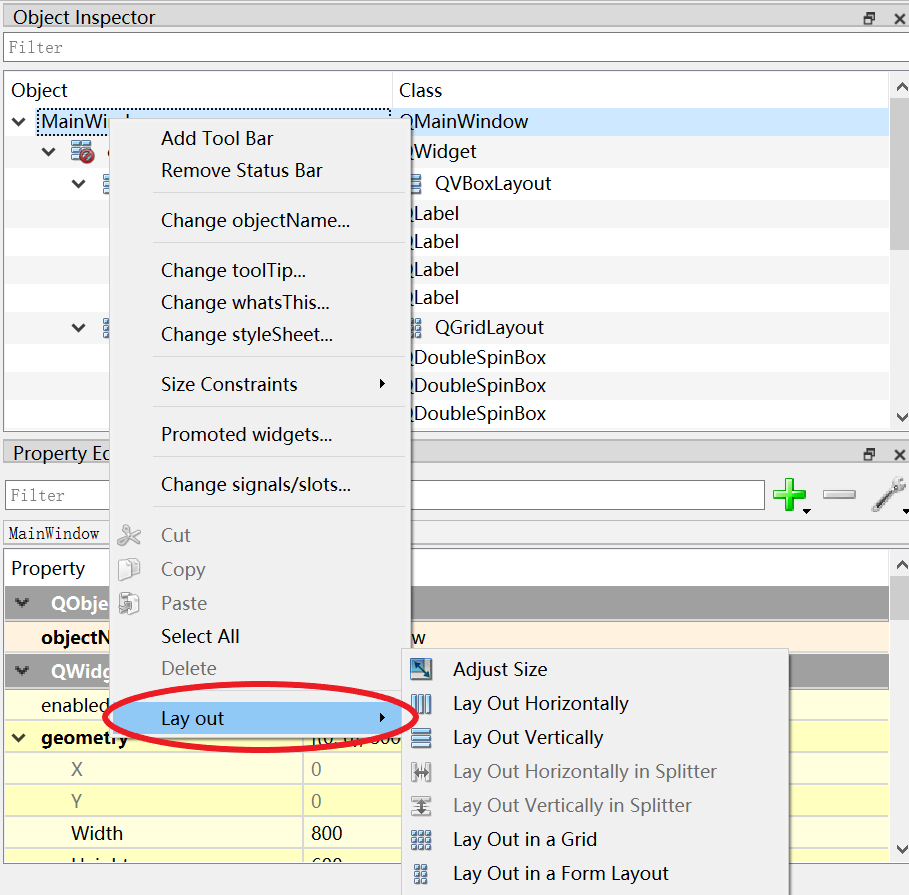Click Object Inspector vertical scrollbar thumb

[x=899, y=174]
